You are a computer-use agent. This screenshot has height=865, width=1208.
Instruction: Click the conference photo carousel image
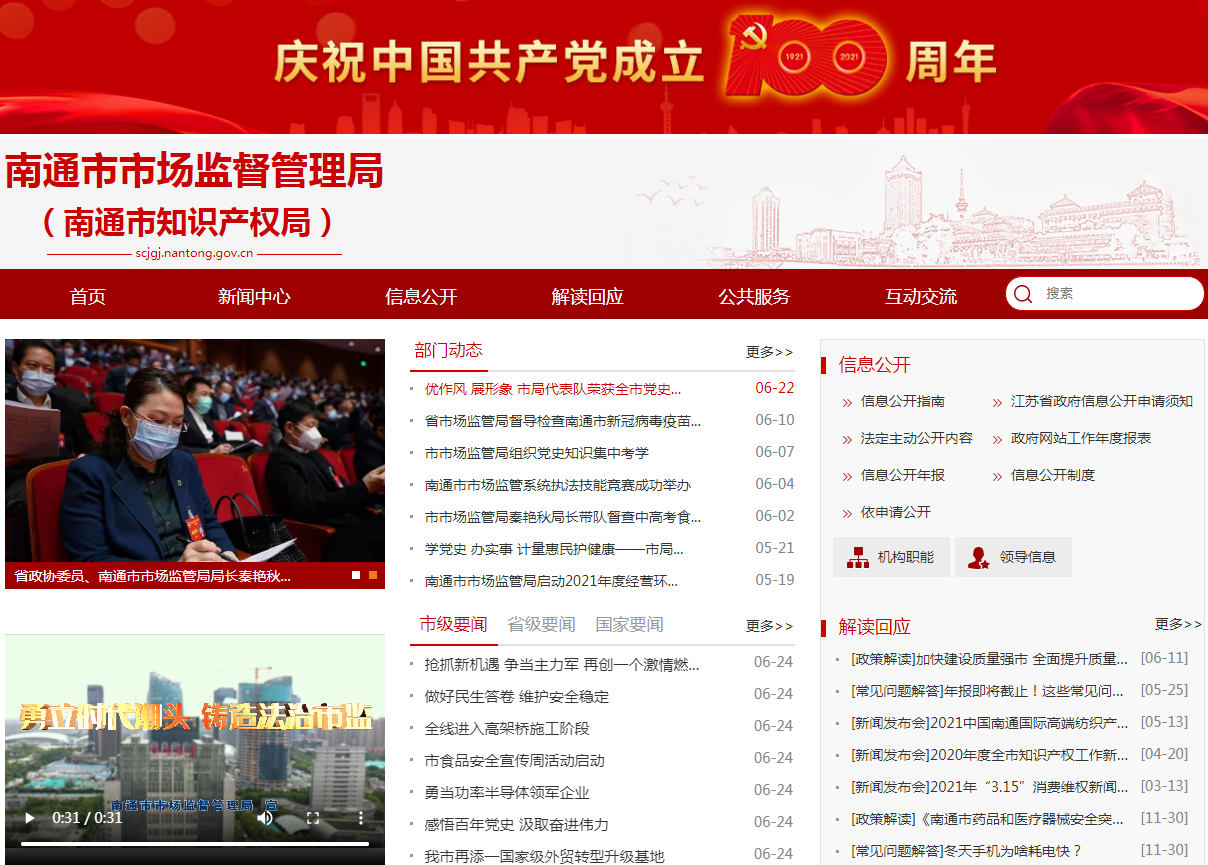click(x=195, y=450)
